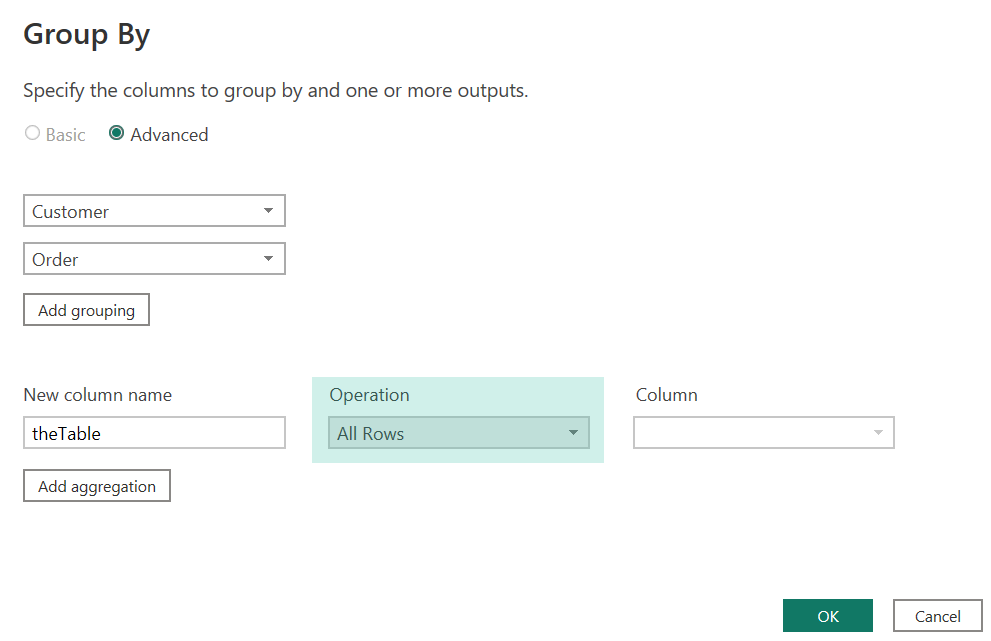Image resolution: width=991 pixels, height=641 pixels.
Task: Click the greyed Column dropdown arrow icon
Action: click(x=878, y=433)
